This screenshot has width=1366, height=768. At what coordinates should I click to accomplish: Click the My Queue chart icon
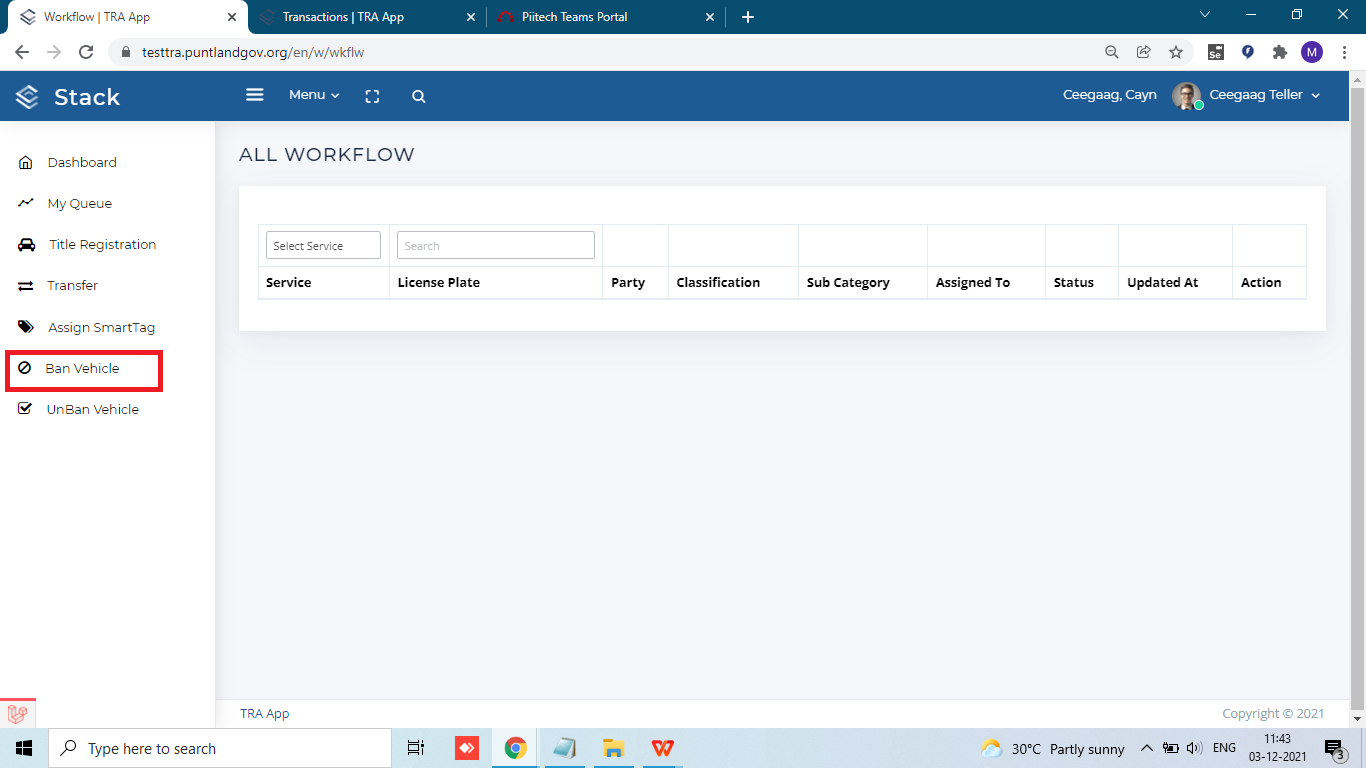26,202
